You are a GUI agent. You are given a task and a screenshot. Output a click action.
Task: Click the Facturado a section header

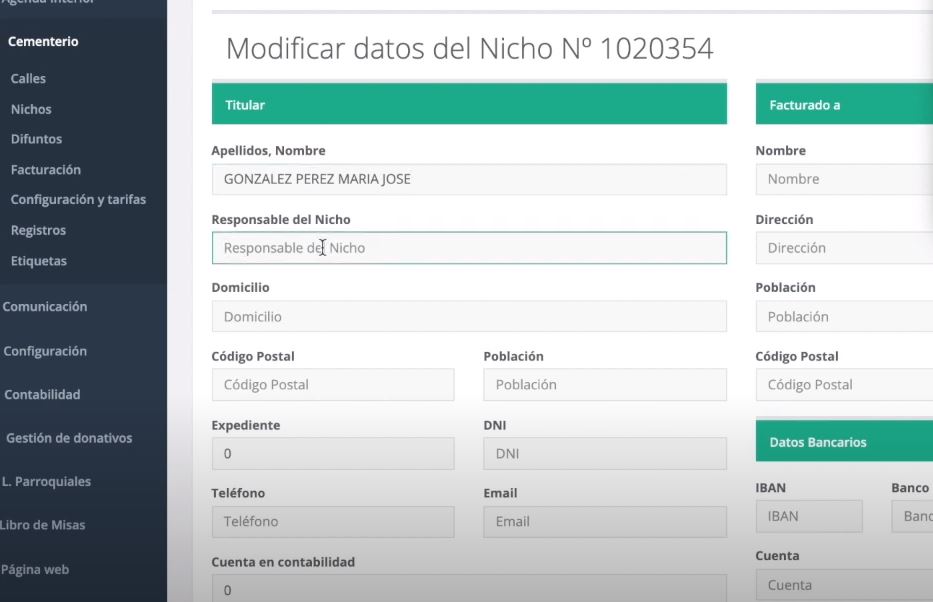pos(844,104)
